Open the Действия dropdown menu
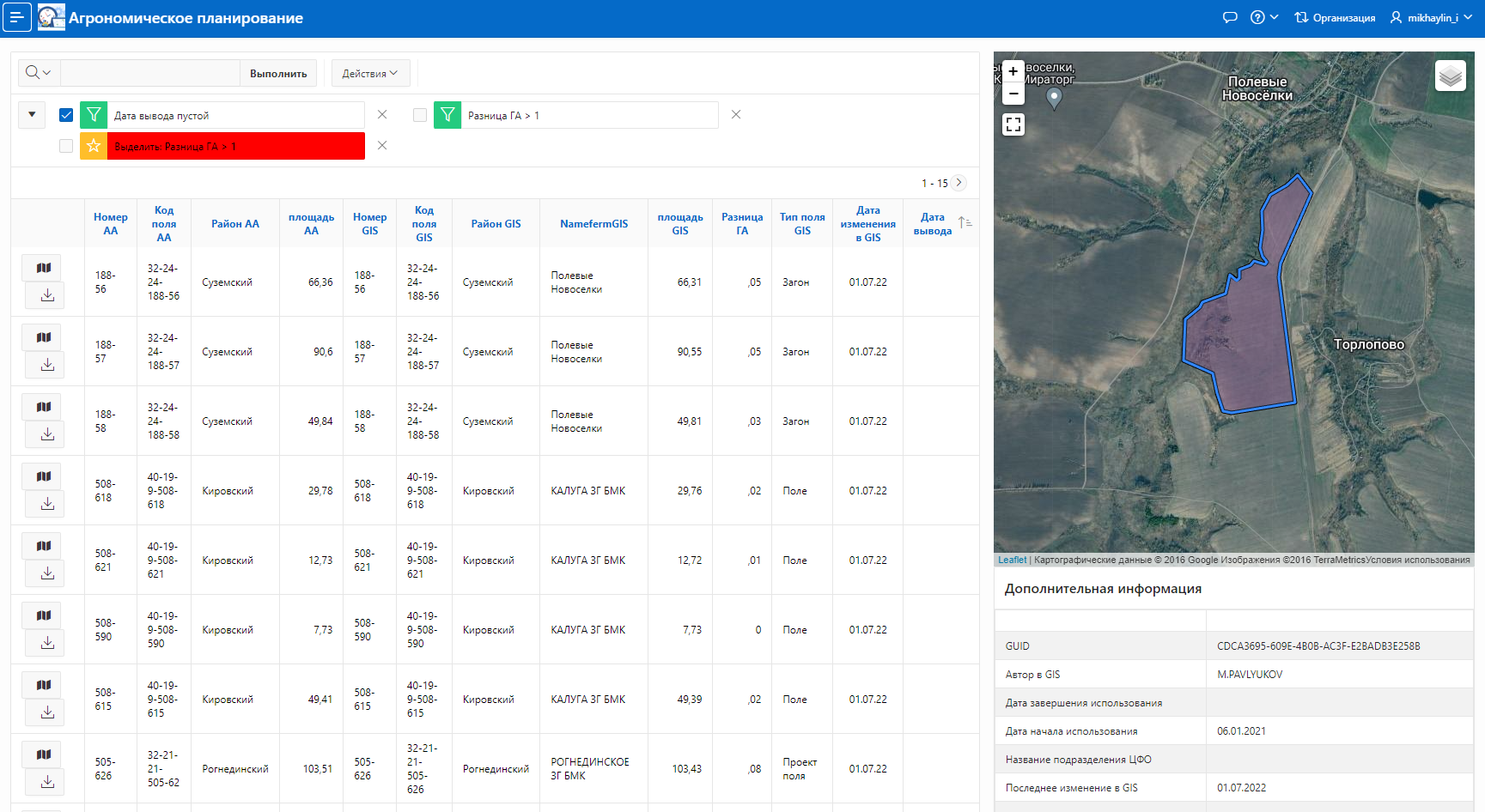The height and width of the screenshot is (812, 1485). pos(370,73)
